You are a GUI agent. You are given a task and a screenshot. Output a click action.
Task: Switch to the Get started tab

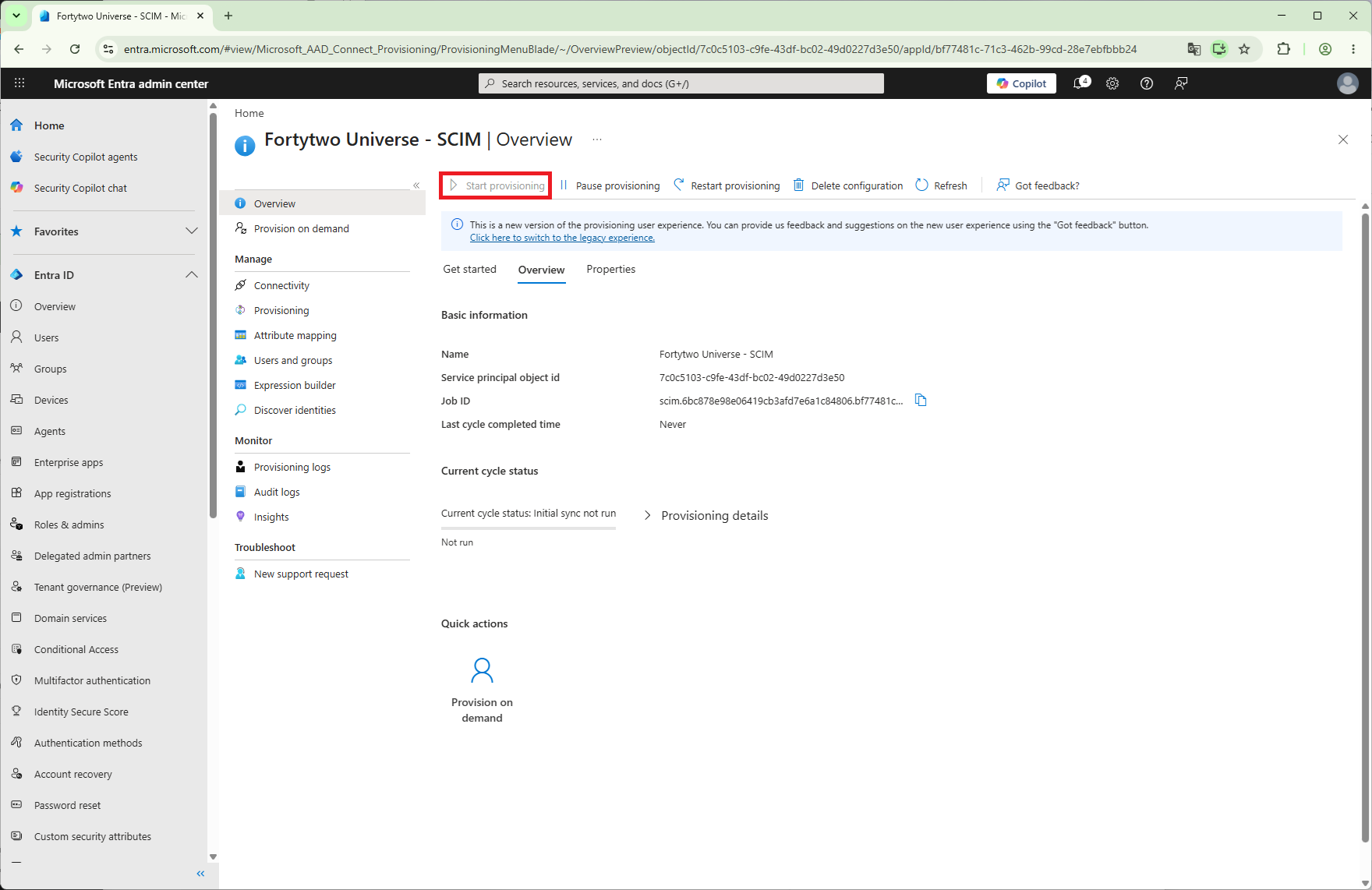click(x=469, y=269)
